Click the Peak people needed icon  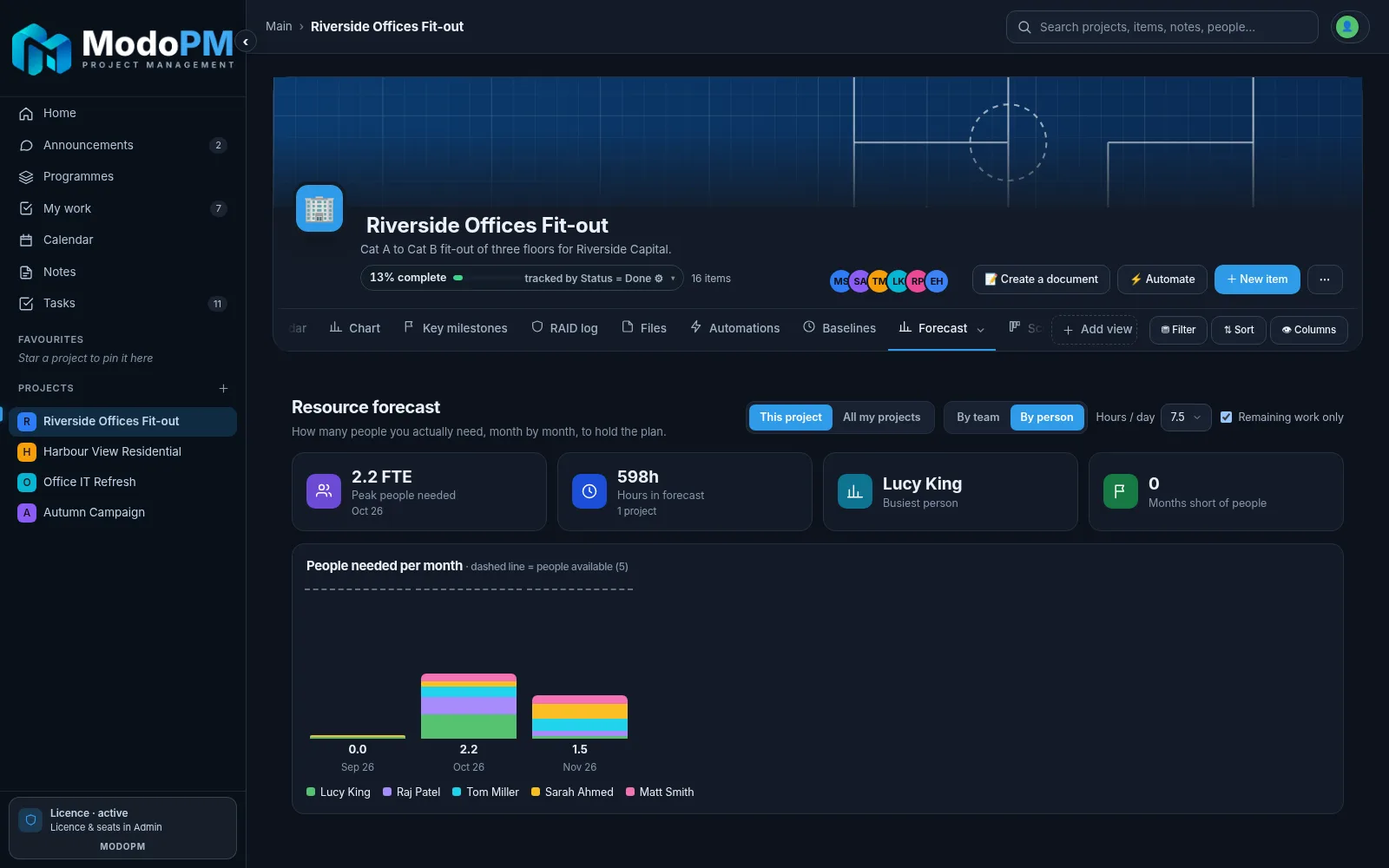click(x=324, y=491)
